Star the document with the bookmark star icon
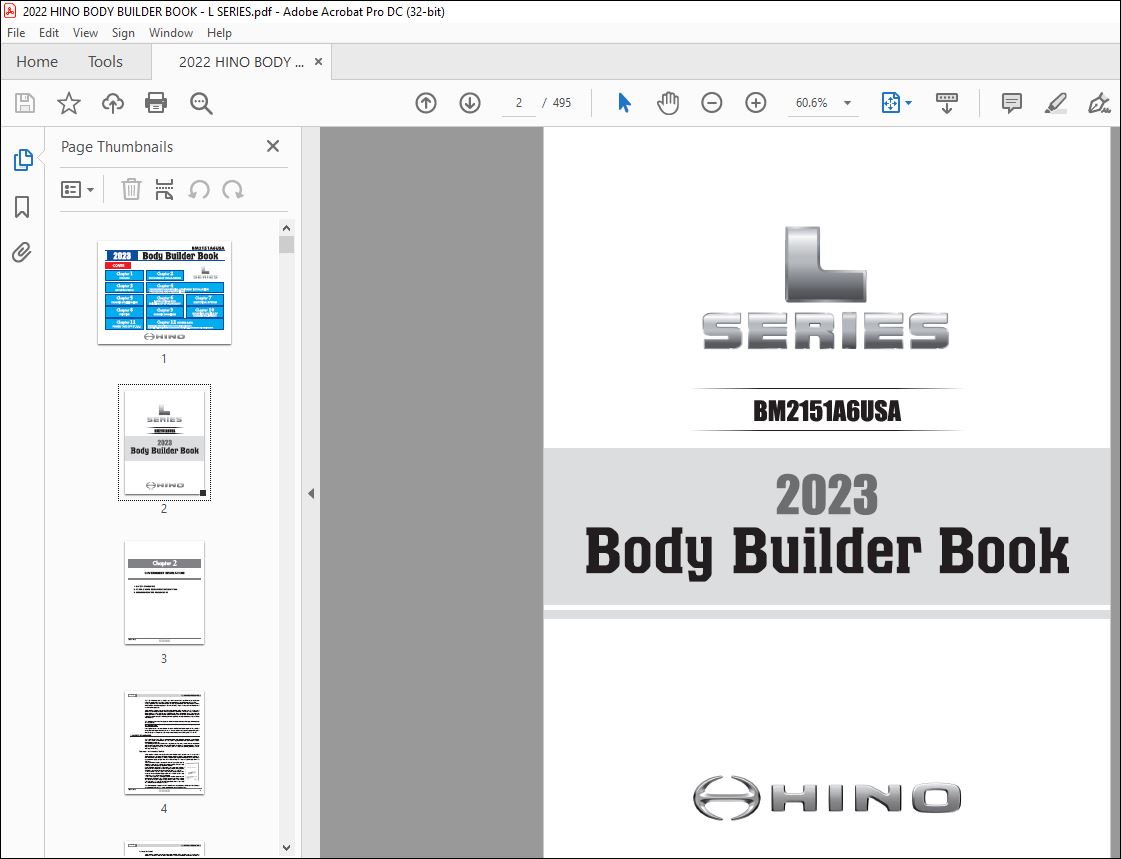1121x859 pixels. pyautogui.click(x=69, y=104)
